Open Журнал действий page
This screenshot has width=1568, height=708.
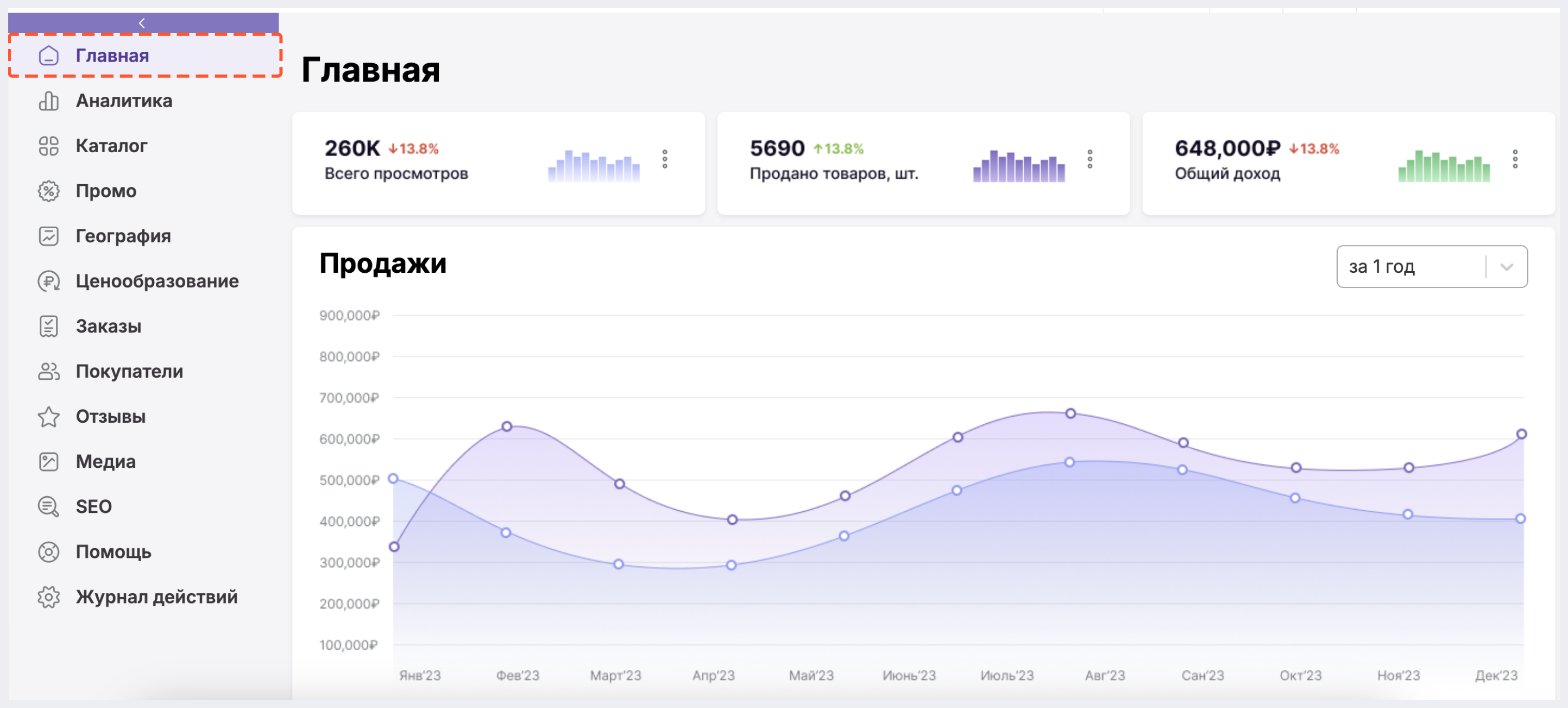(x=156, y=597)
